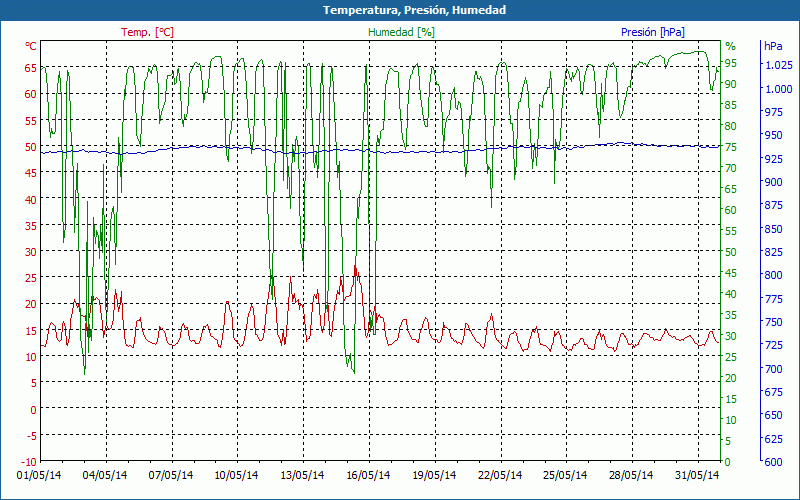Click the blue 'hPa' unit label
Viewport: 800px width, 500px height.
(773, 46)
